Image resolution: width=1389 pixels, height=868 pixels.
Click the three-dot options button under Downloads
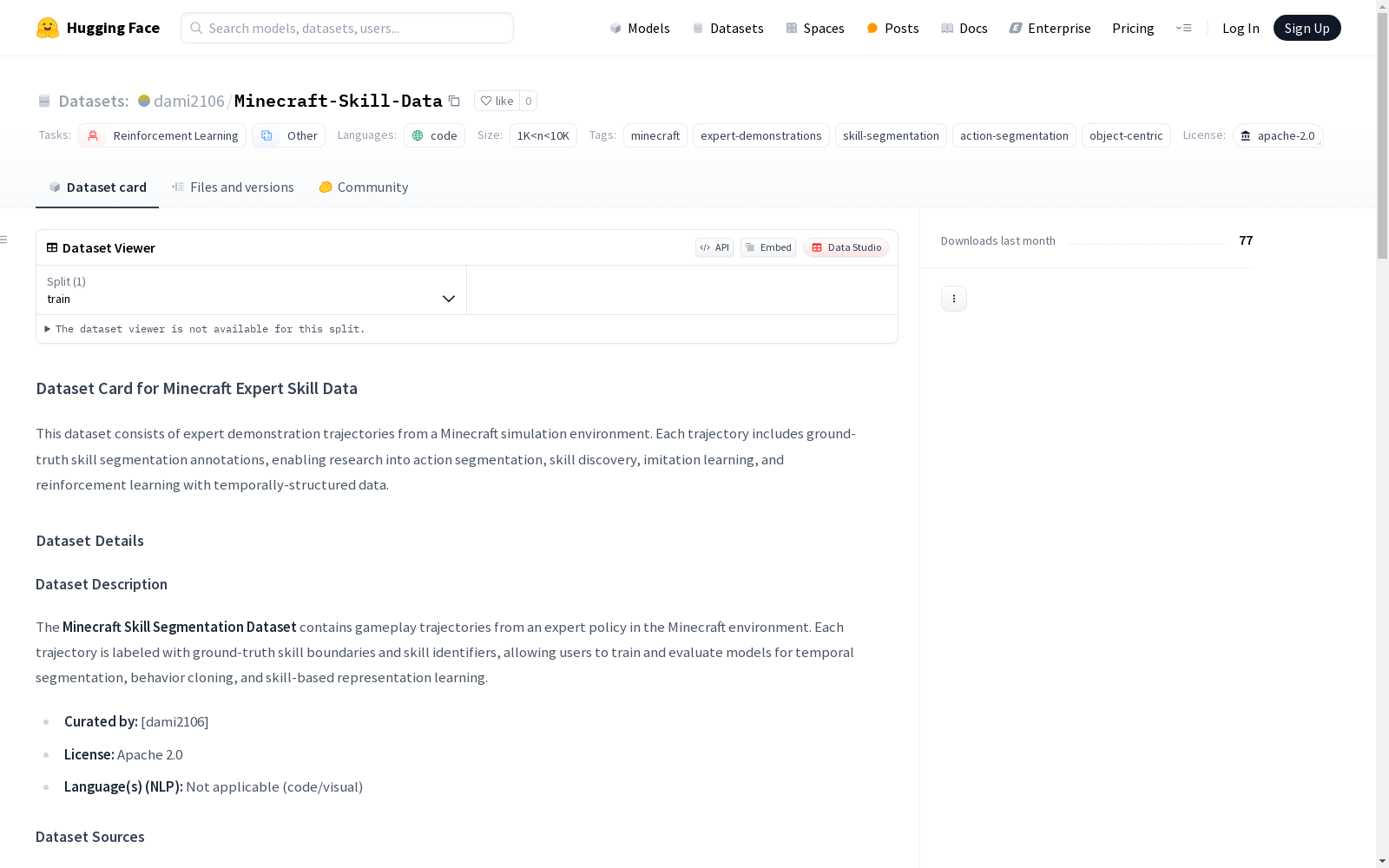(954, 299)
